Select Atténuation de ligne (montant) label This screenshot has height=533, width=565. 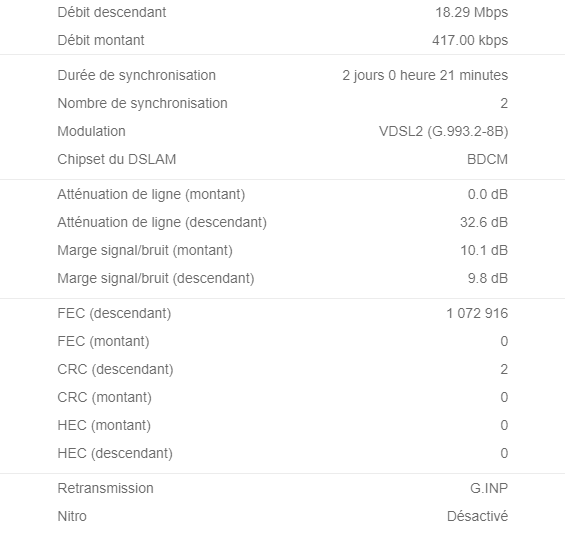point(151,194)
